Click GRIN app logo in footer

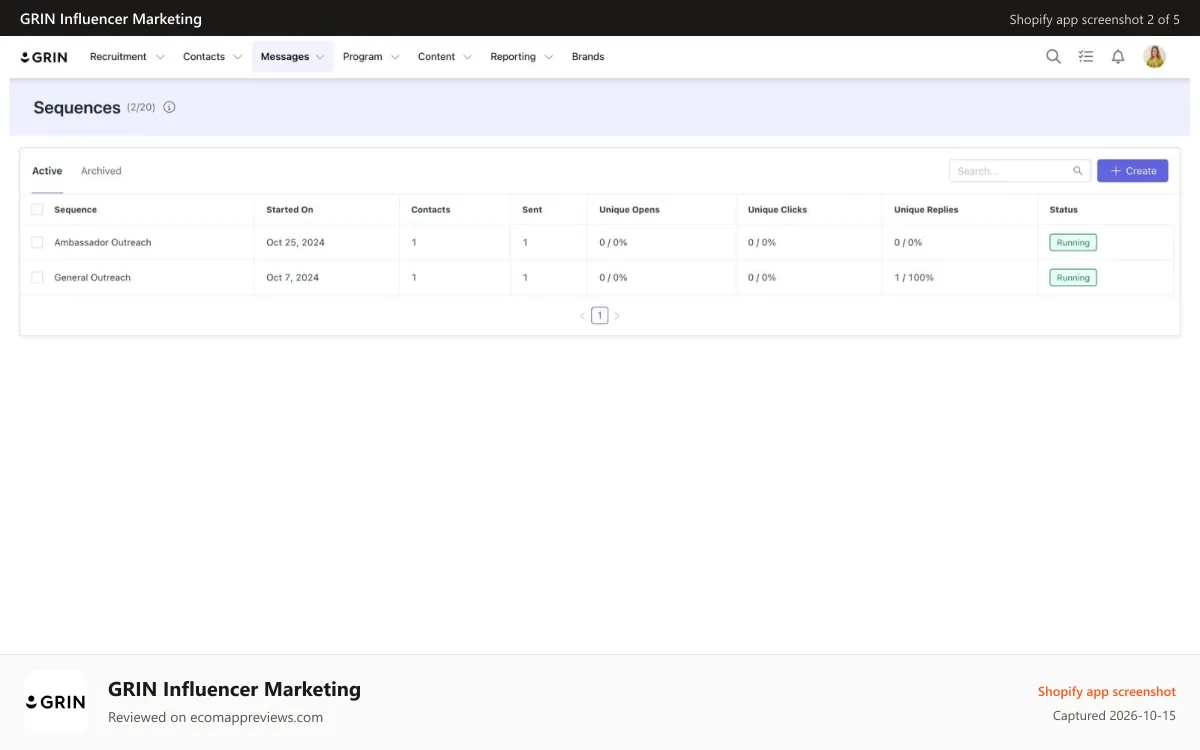coord(56,702)
